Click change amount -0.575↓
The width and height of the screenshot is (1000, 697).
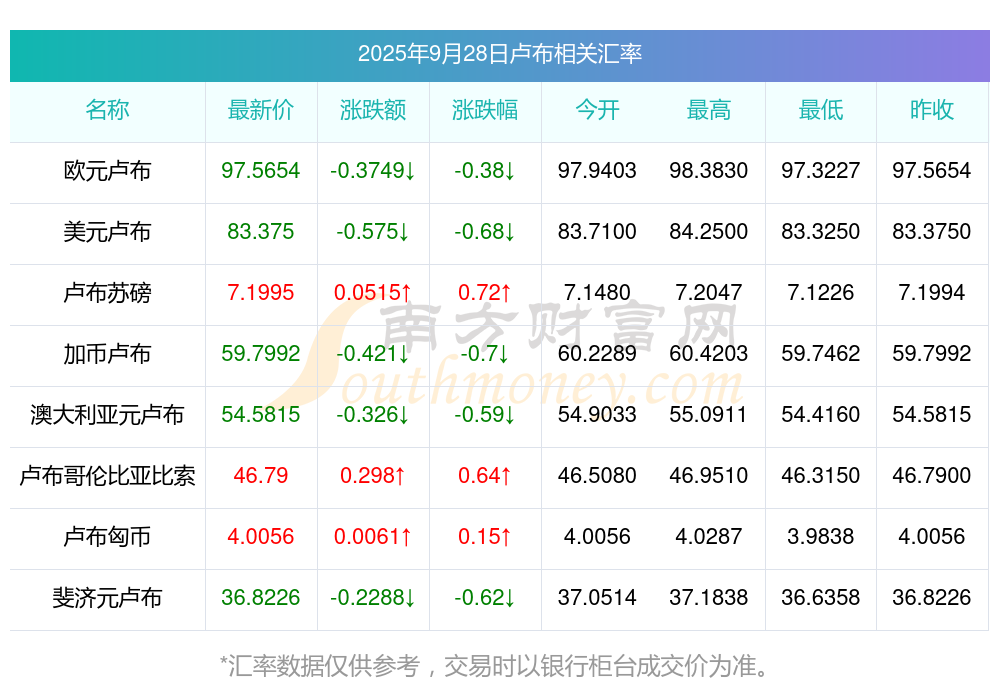tap(373, 231)
